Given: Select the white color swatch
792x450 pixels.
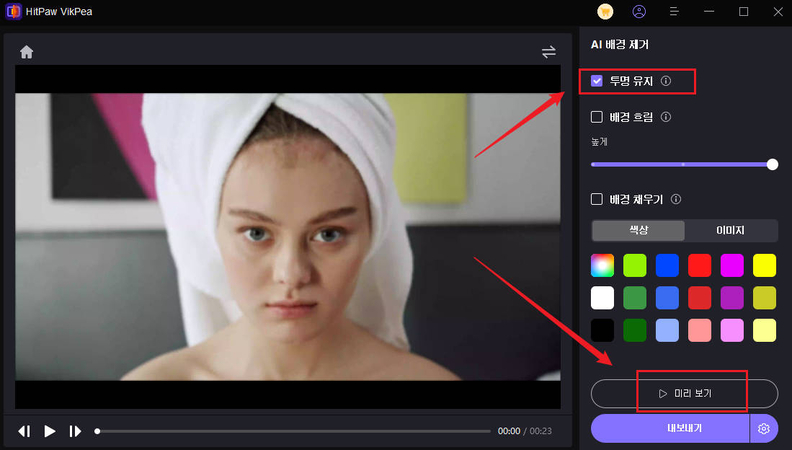Looking at the screenshot, I should 602,298.
